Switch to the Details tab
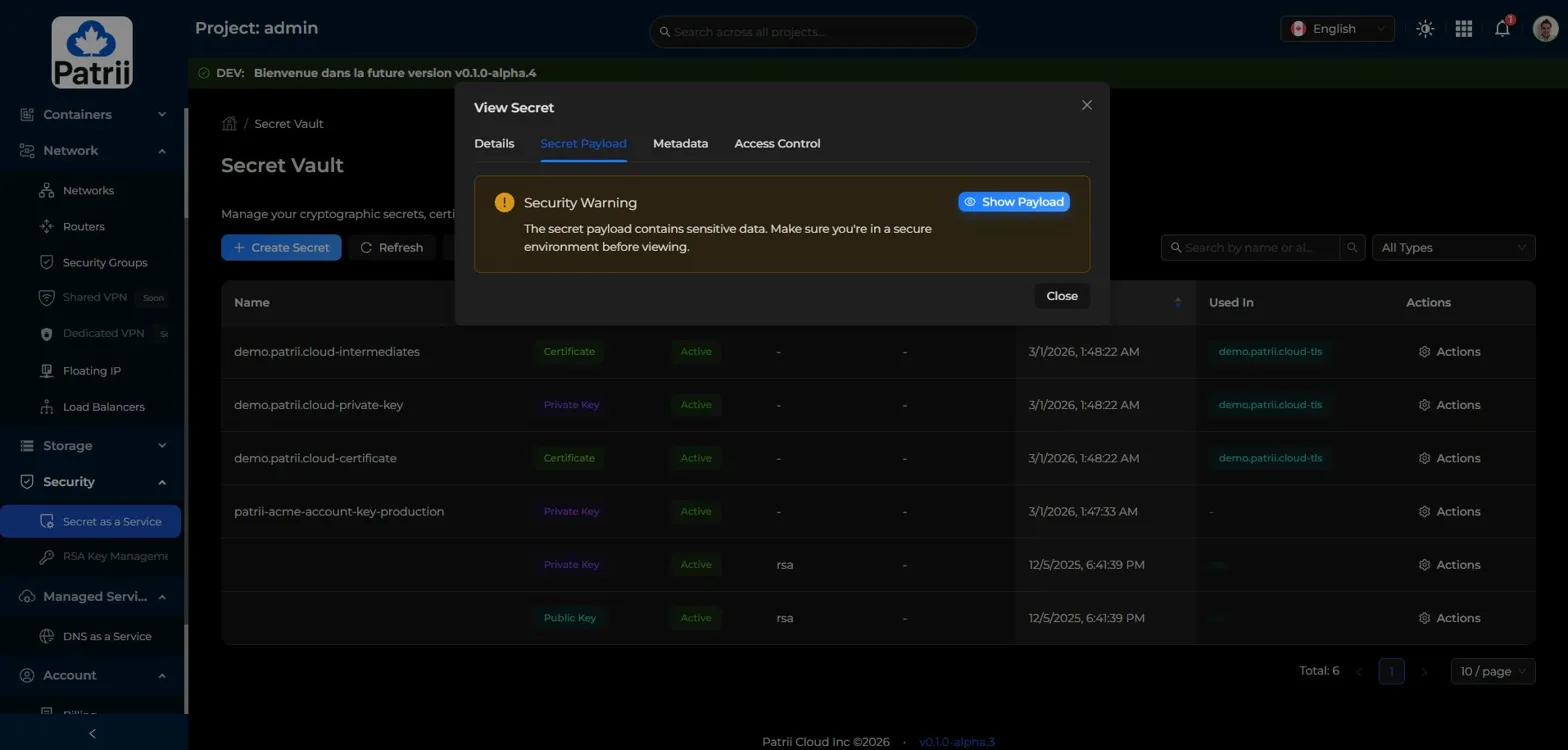The width and height of the screenshot is (1568, 750). pyautogui.click(x=494, y=143)
